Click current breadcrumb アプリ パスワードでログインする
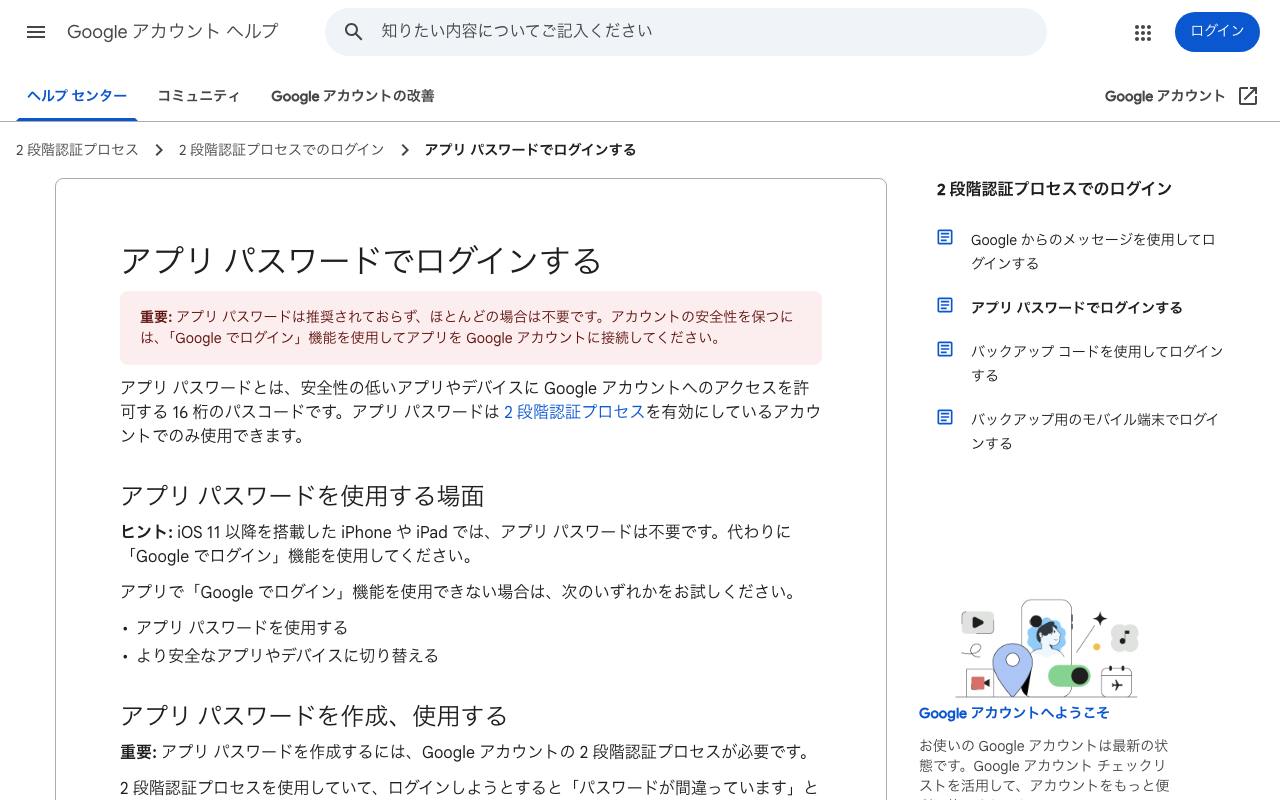 [530, 150]
